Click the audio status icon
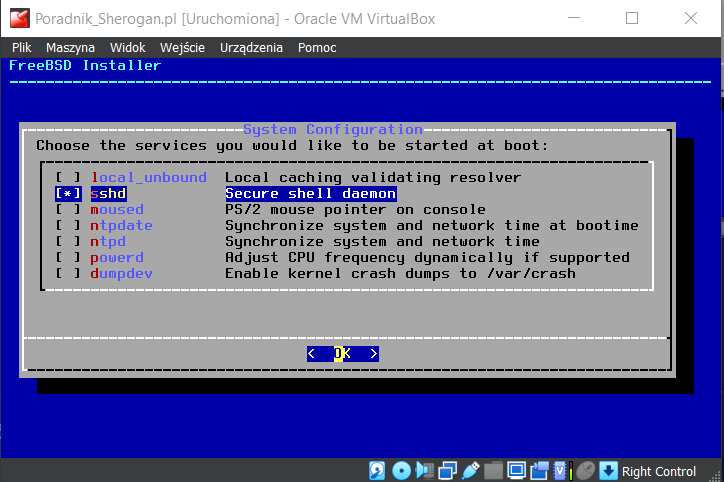 425,470
